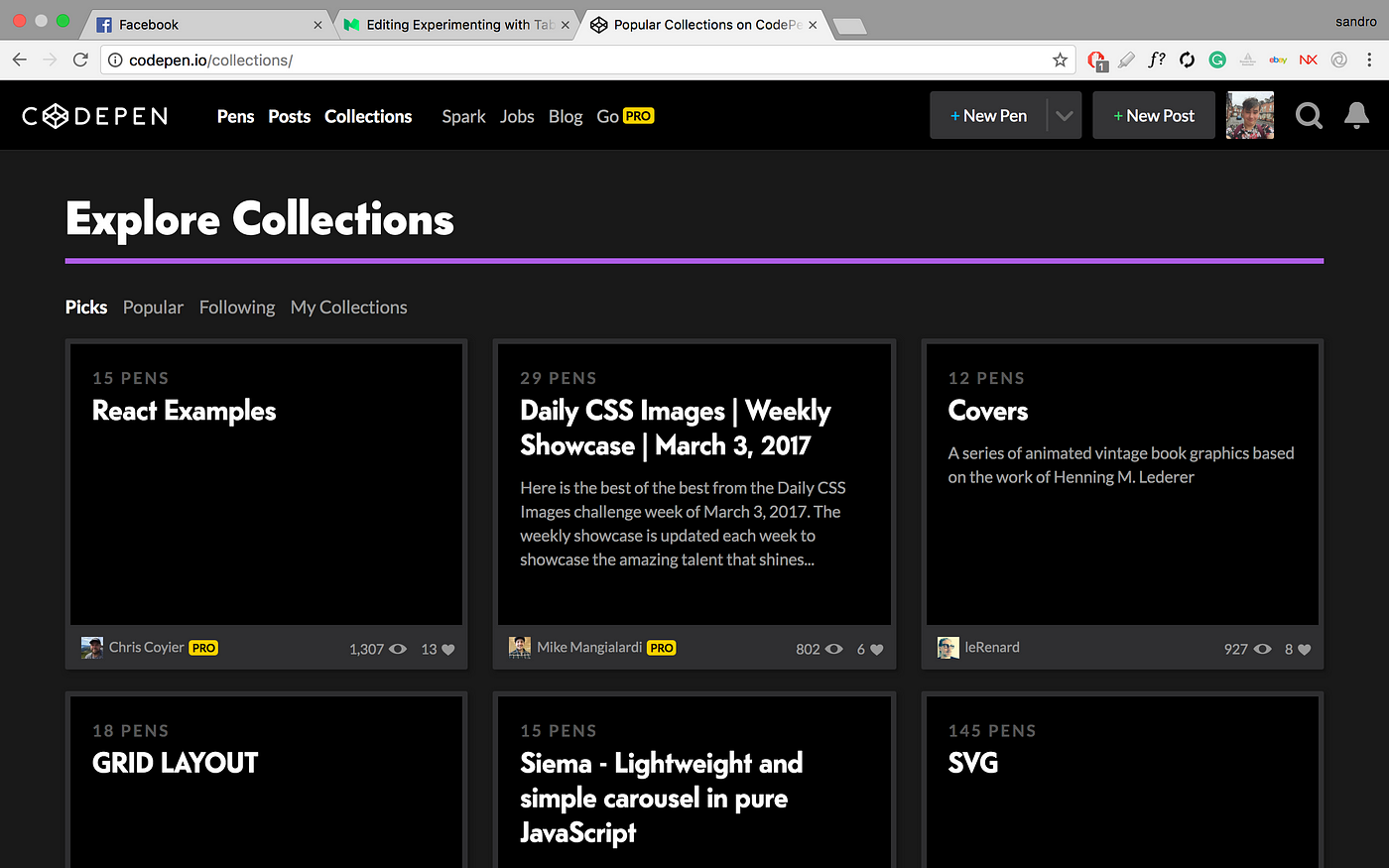The width and height of the screenshot is (1389, 868).
Task: Switch to the Editing Experimenting Medium tab
Action: point(456,25)
